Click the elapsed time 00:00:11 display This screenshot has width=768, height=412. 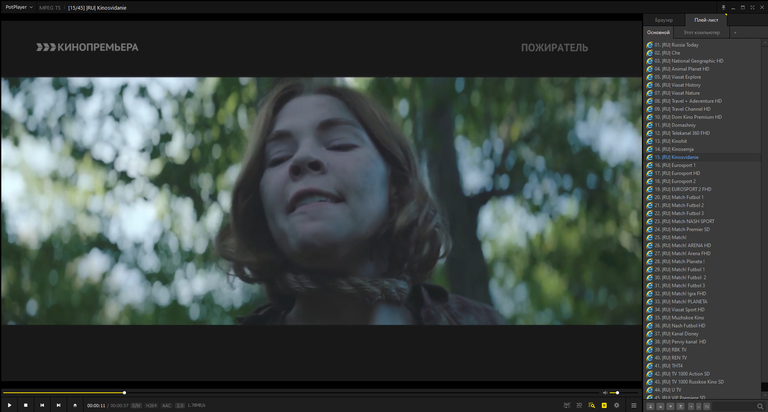click(x=96, y=406)
